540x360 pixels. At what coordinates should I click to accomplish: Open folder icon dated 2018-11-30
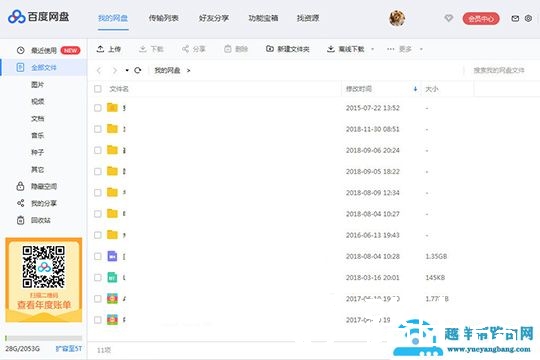coord(112,128)
